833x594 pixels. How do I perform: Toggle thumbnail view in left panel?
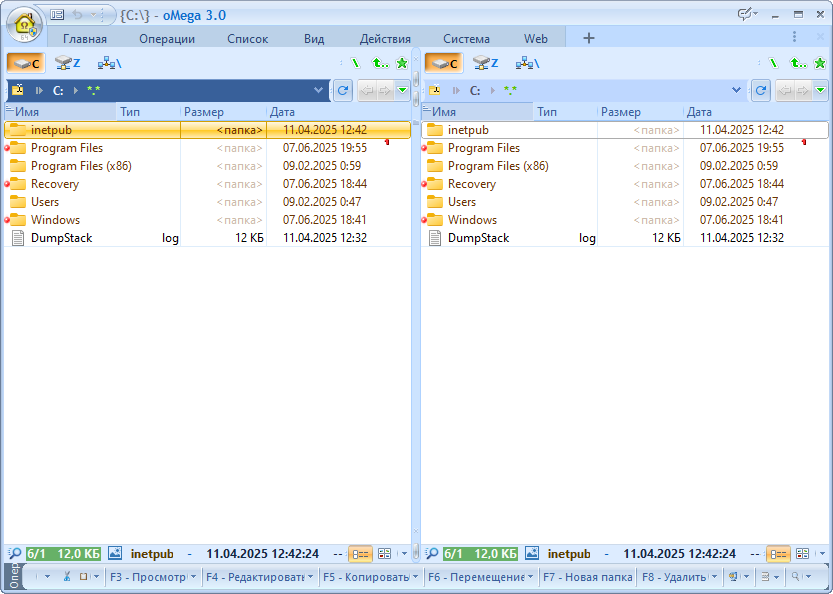coord(384,554)
